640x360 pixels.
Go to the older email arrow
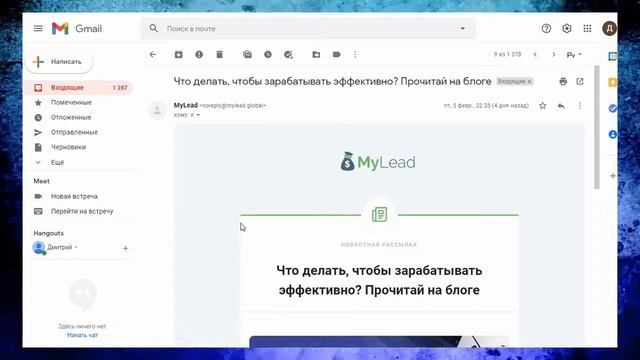554,54
